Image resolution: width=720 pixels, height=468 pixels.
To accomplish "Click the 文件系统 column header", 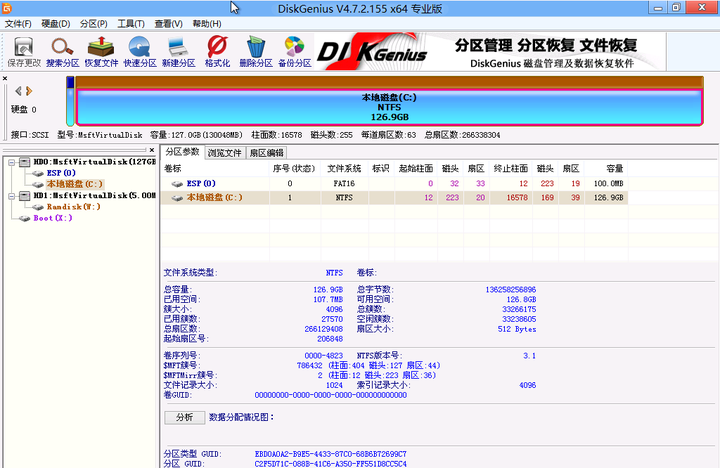I will pos(344,169).
